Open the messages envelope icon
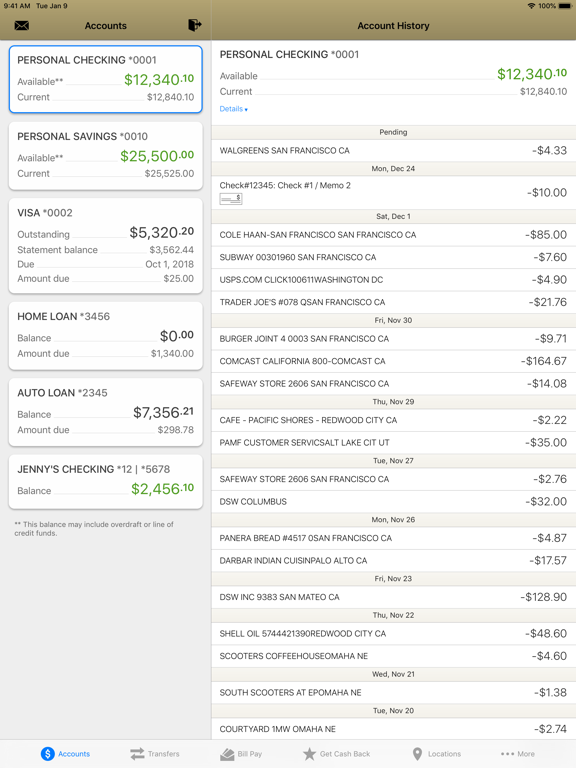 tap(22, 25)
